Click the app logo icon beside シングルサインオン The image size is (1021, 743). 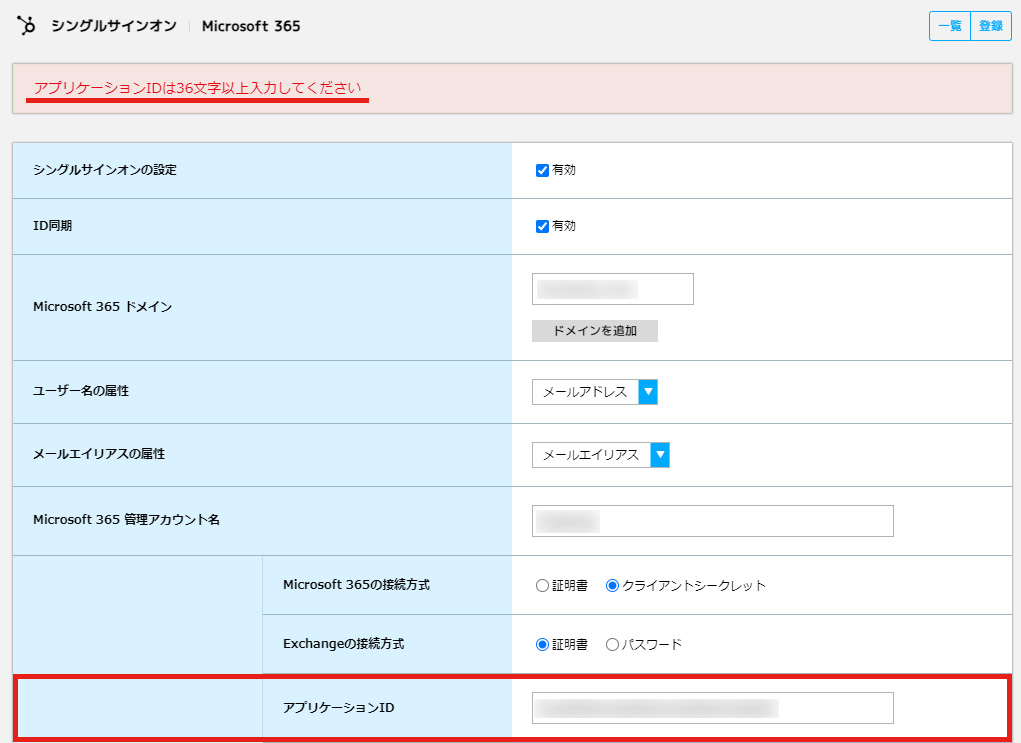coord(26,25)
